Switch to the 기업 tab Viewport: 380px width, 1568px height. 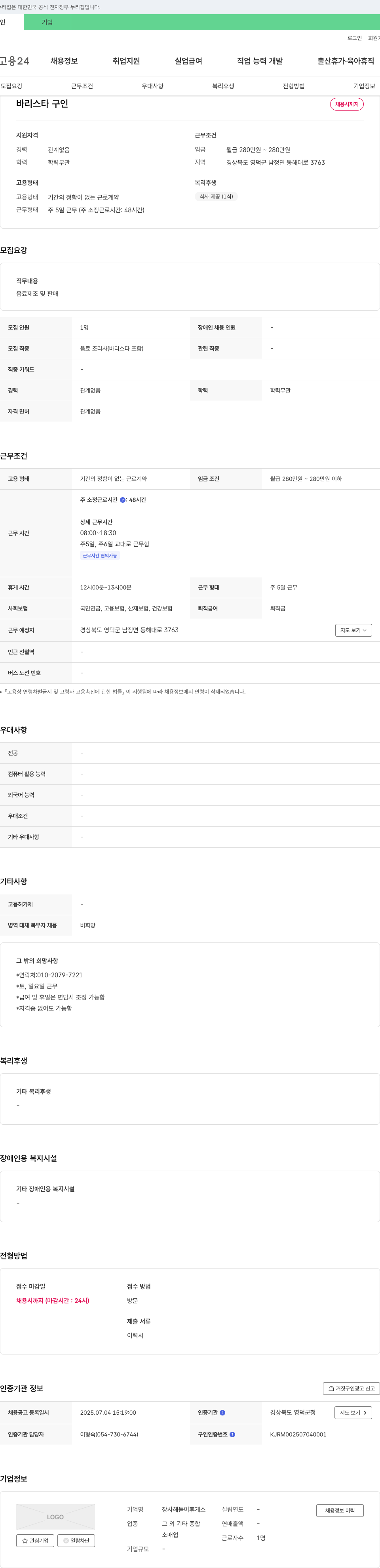pyautogui.click(x=47, y=23)
